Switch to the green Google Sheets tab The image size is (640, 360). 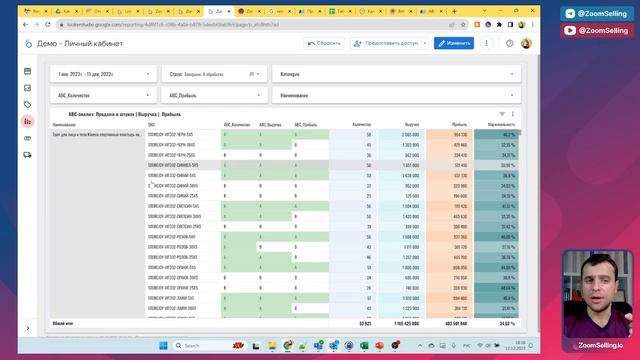340,11
